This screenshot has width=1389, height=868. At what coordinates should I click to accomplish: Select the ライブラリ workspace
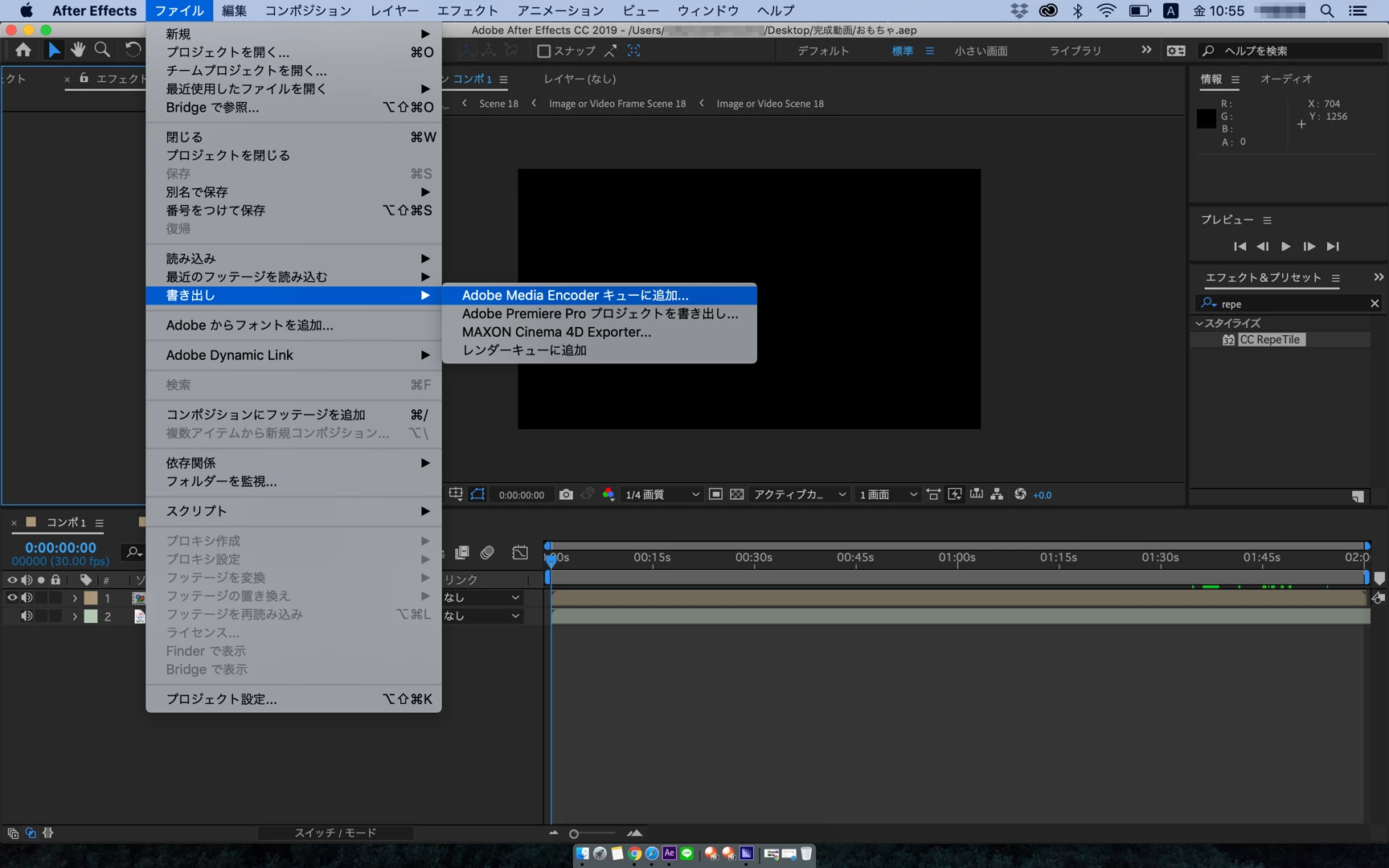1075,51
